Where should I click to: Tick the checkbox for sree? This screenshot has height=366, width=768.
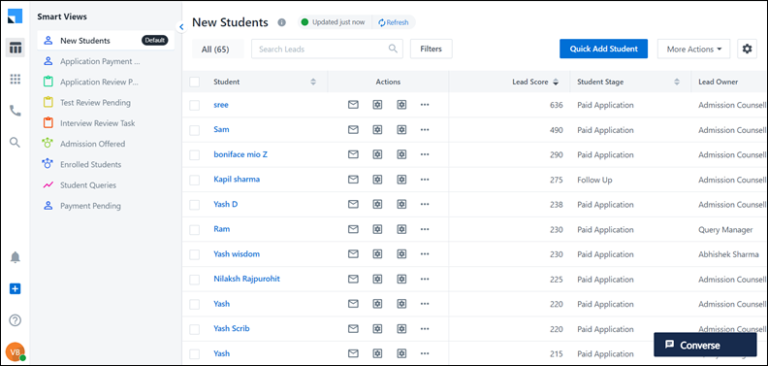tap(194, 105)
